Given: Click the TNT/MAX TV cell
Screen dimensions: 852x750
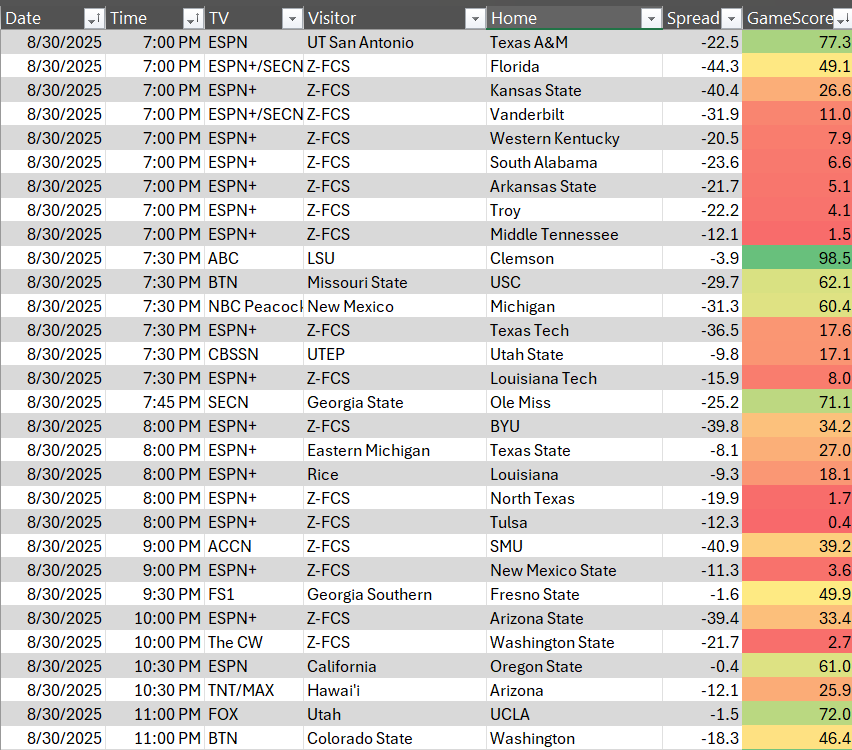Looking at the screenshot, I should (254, 690).
